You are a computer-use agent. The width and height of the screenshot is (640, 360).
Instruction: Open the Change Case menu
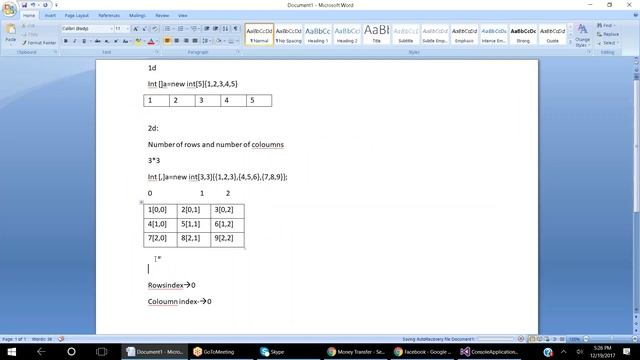pos(126,41)
